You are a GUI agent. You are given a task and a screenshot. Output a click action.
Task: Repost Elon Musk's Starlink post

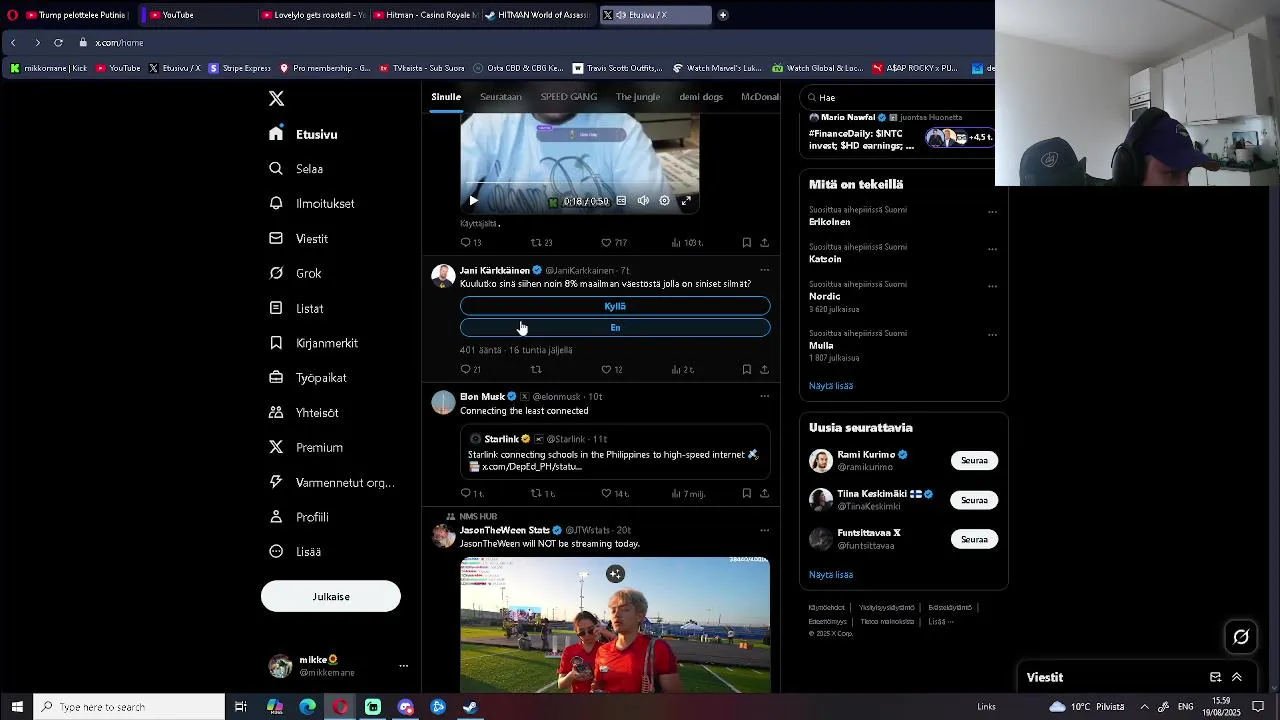click(x=542, y=493)
